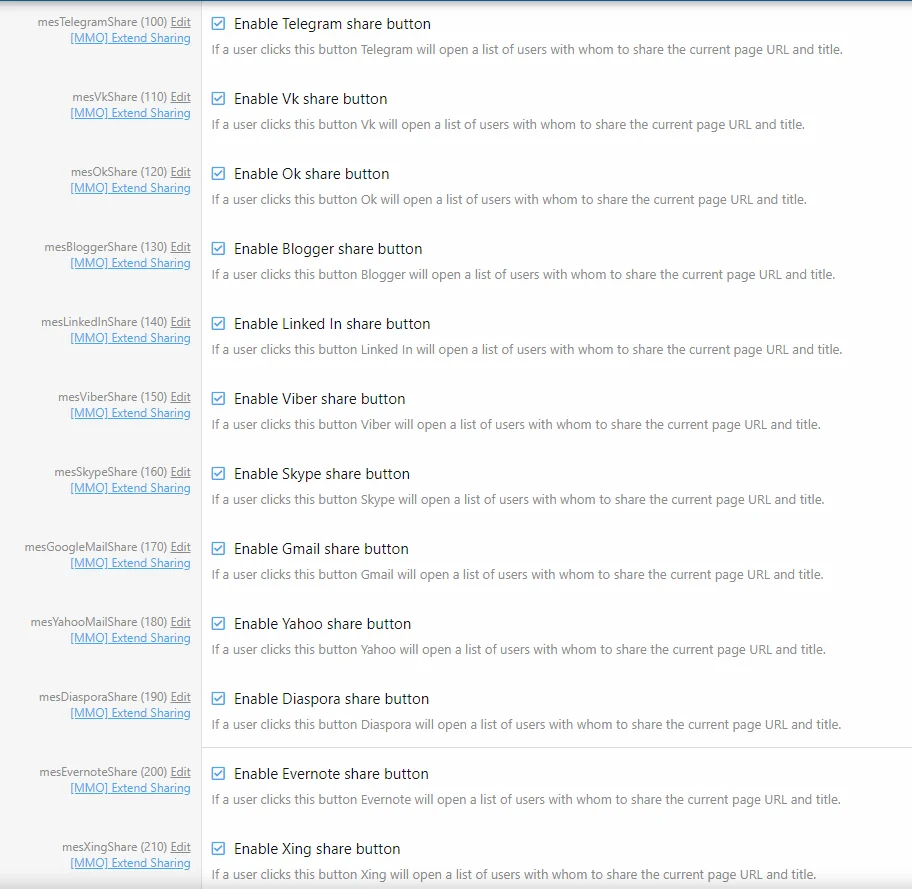The width and height of the screenshot is (912, 889).
Task: Open Edit link for mesTelegramShare
Action: (180, 22)
